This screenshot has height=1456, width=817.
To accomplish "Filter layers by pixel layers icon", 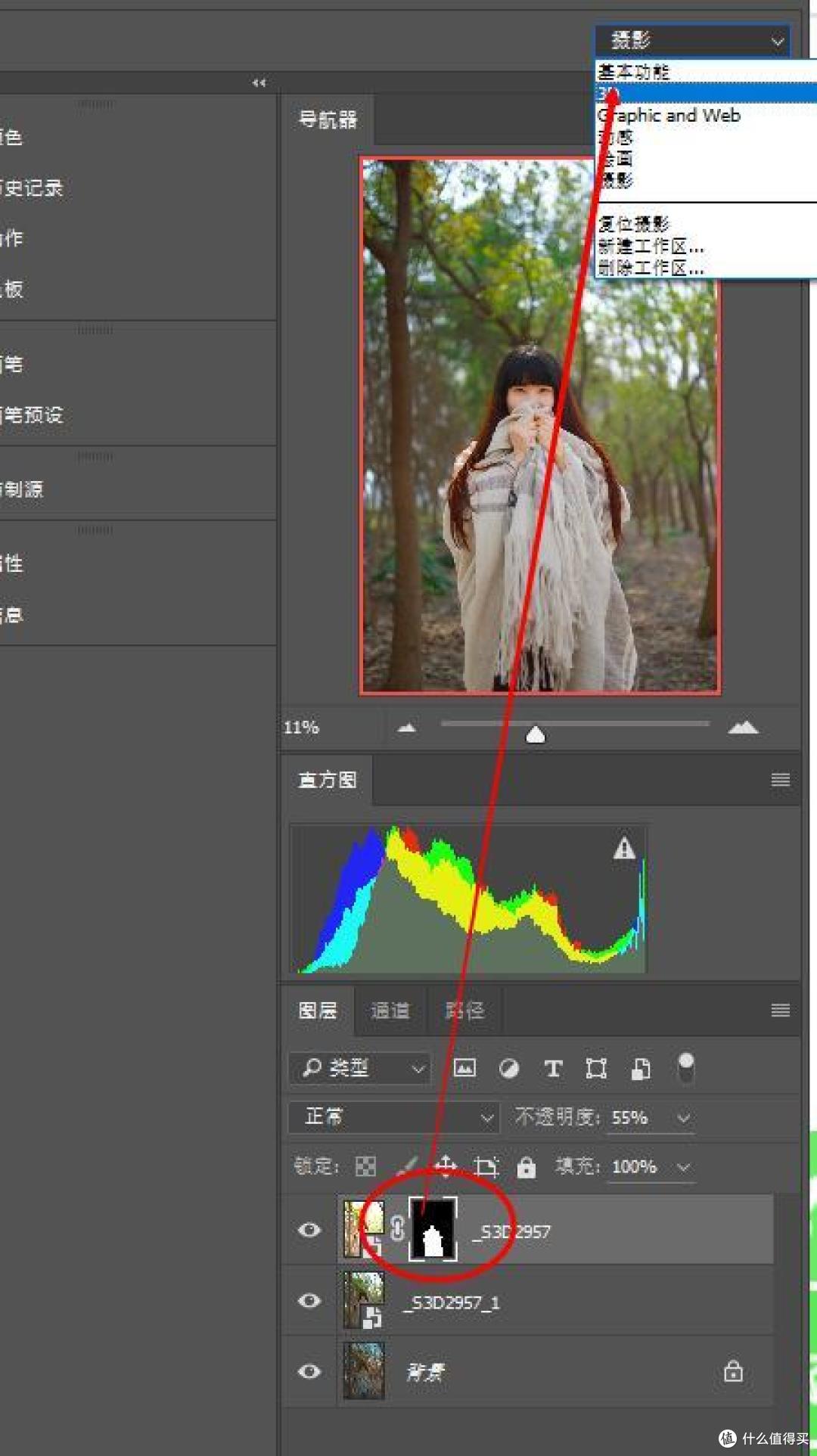I will (464, 1068).
